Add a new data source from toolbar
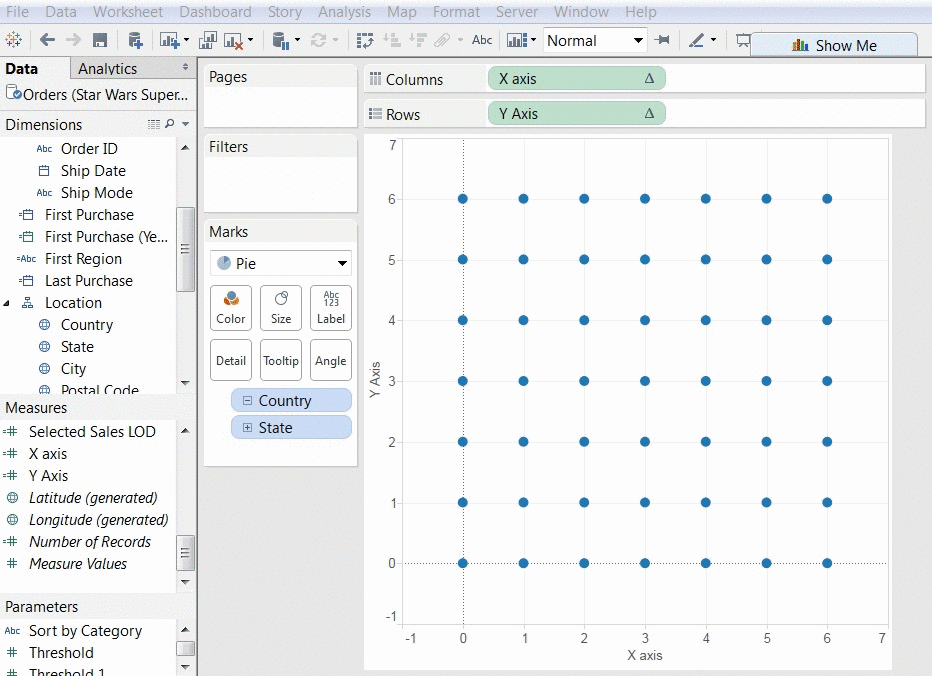 pyautogui.click(x=136, y=40)
